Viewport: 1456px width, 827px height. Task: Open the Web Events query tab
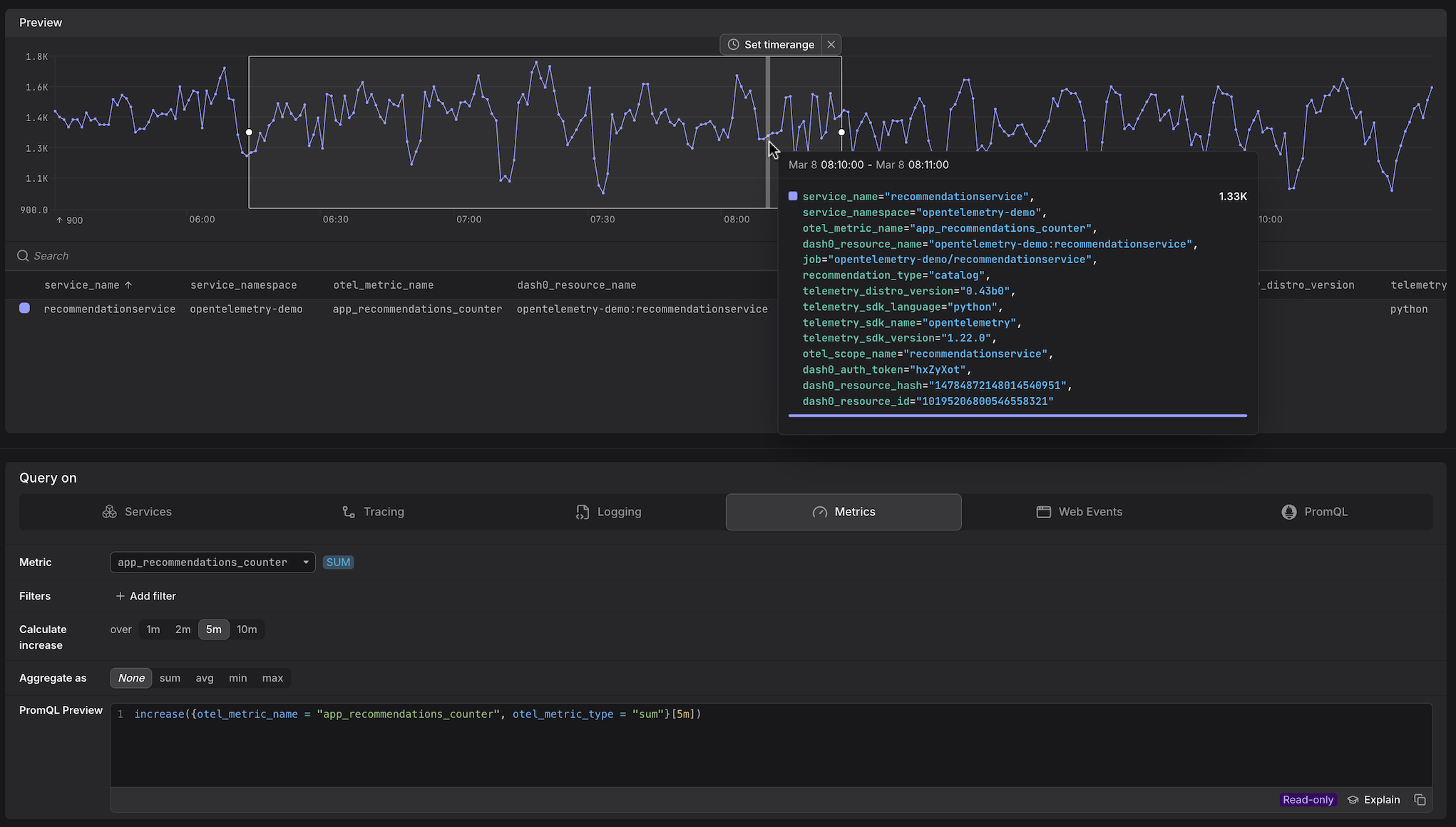(1079, 512)
